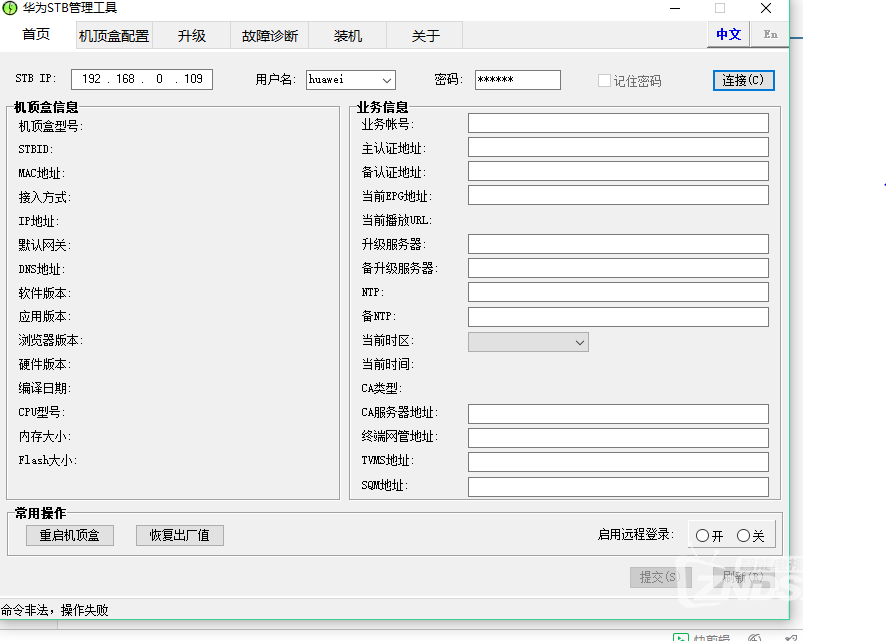Viewport: 886px width, 641px height.
Task: Click the 业务帐号 input field
Action: (x=618, y=123)
